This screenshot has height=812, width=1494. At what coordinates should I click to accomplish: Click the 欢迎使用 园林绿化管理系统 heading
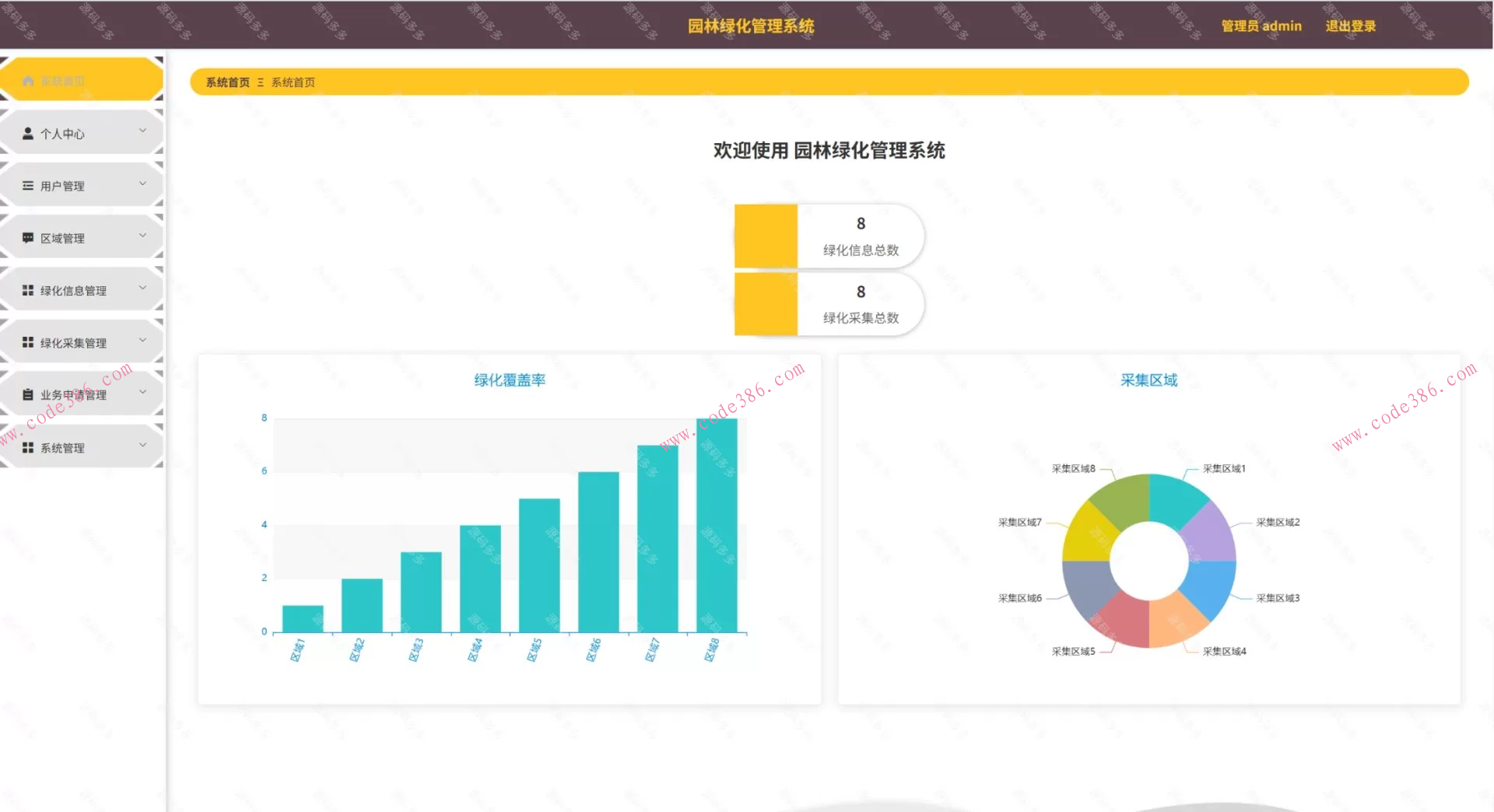(x=829, y=151)
